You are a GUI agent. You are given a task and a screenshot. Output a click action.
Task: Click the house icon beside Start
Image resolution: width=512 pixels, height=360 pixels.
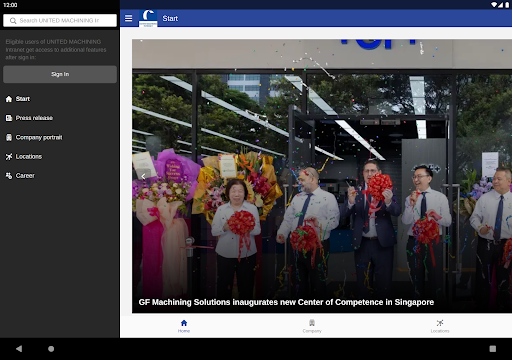tap(9, 99)
